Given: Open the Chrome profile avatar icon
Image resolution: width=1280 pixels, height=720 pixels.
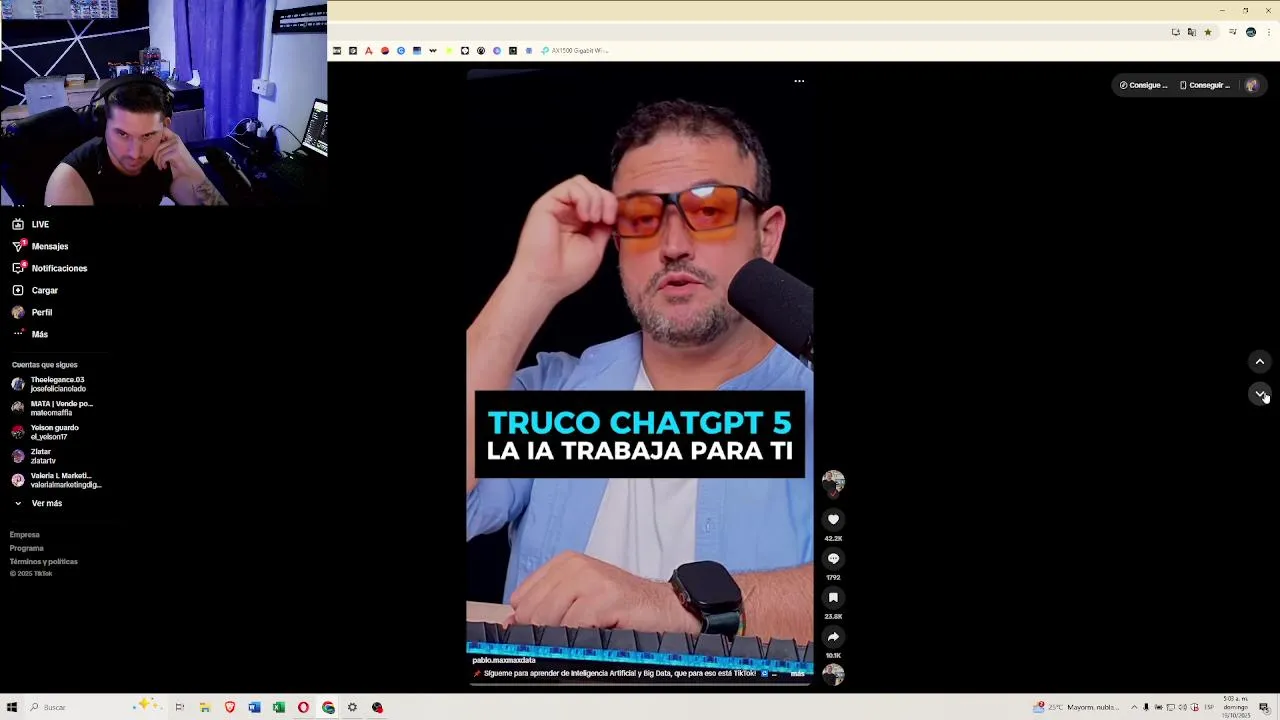Looking at the screenshot, I should pos(1250,32).
